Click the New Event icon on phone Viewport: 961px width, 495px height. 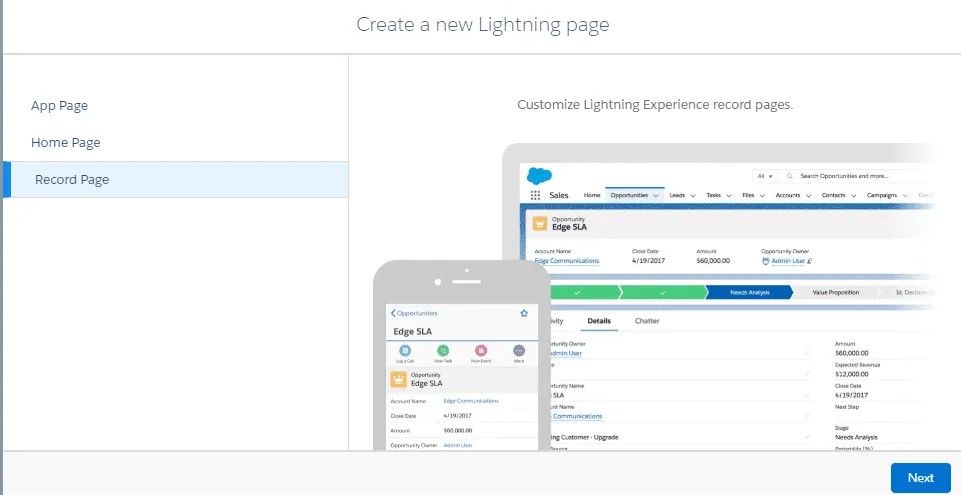pyautogui.click(x=481, y=351)
